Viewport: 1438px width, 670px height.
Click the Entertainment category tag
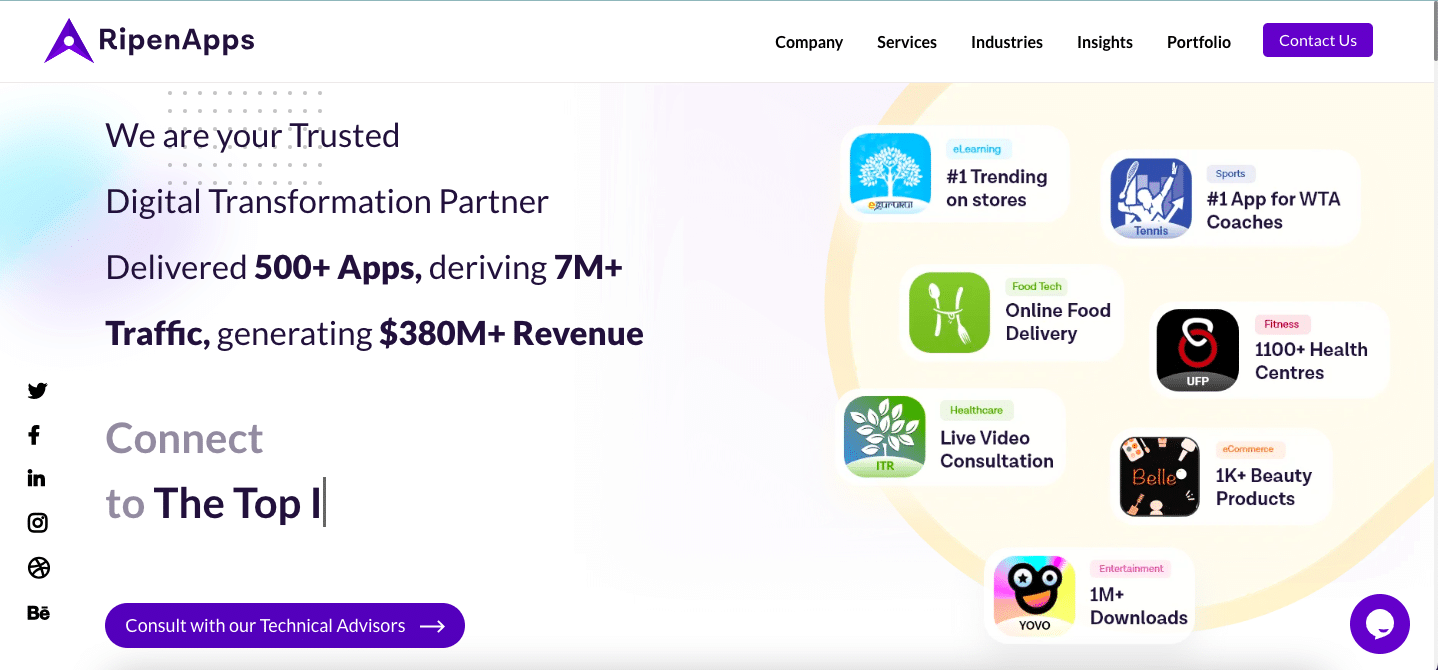(1132, 568)
